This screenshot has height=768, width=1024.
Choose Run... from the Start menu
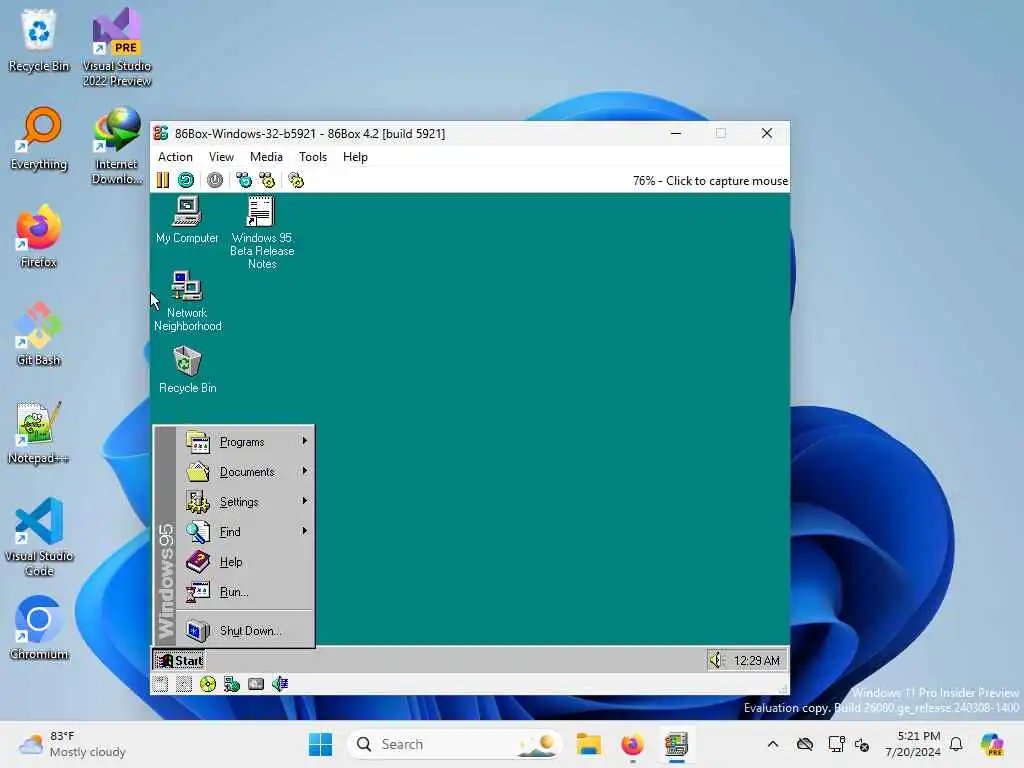246,592
